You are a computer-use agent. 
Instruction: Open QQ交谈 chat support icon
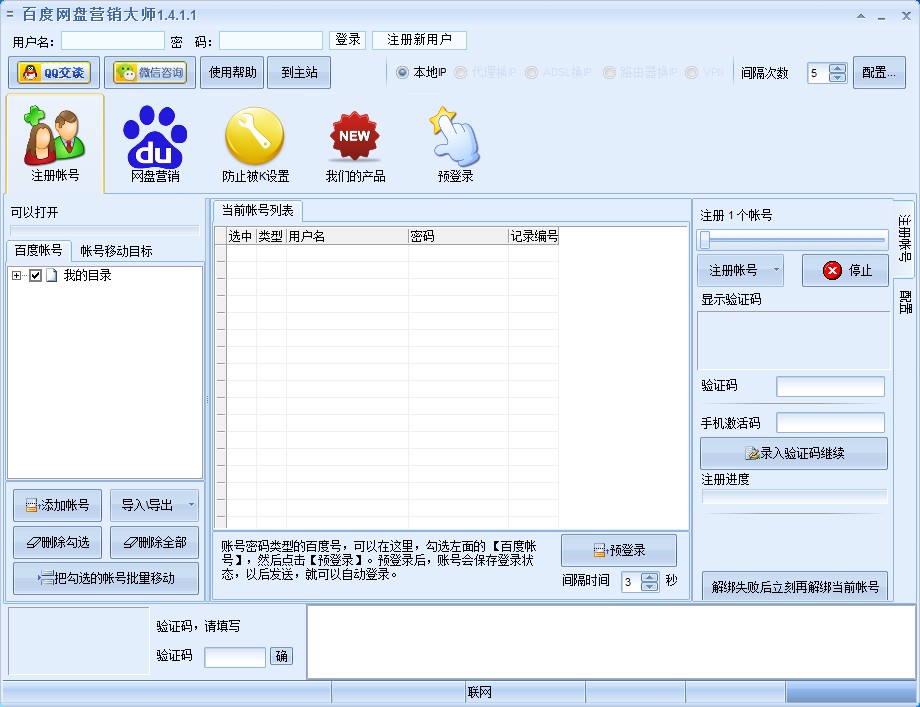point(52,71)
